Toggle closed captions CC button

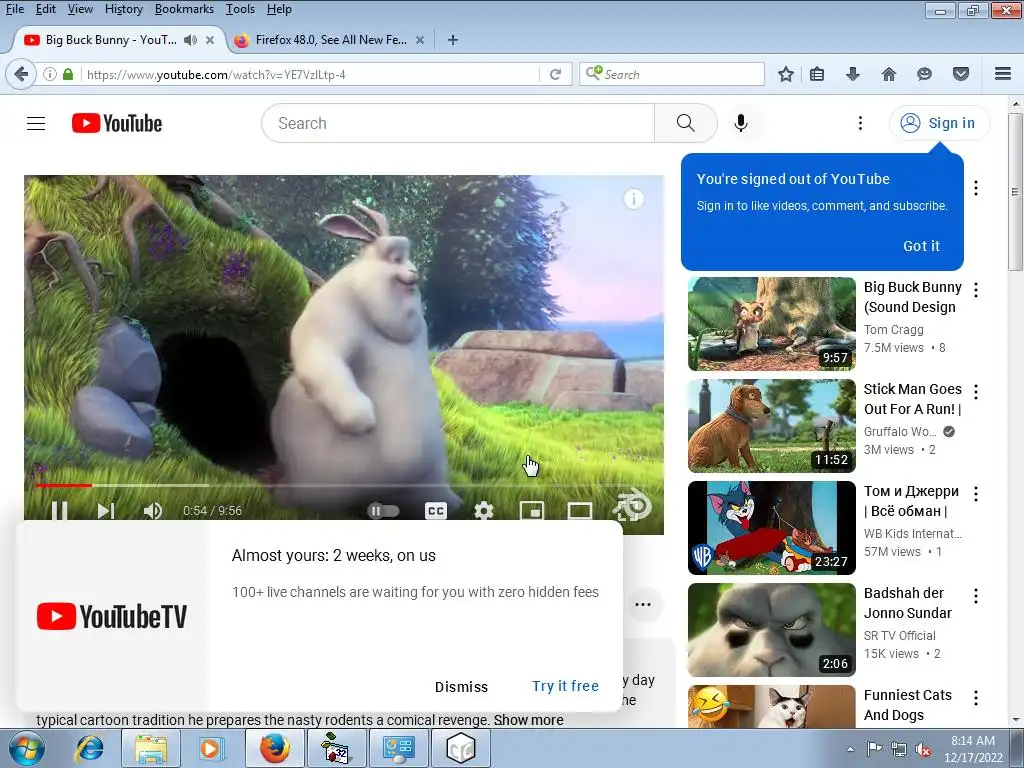[x=436, y=511]
